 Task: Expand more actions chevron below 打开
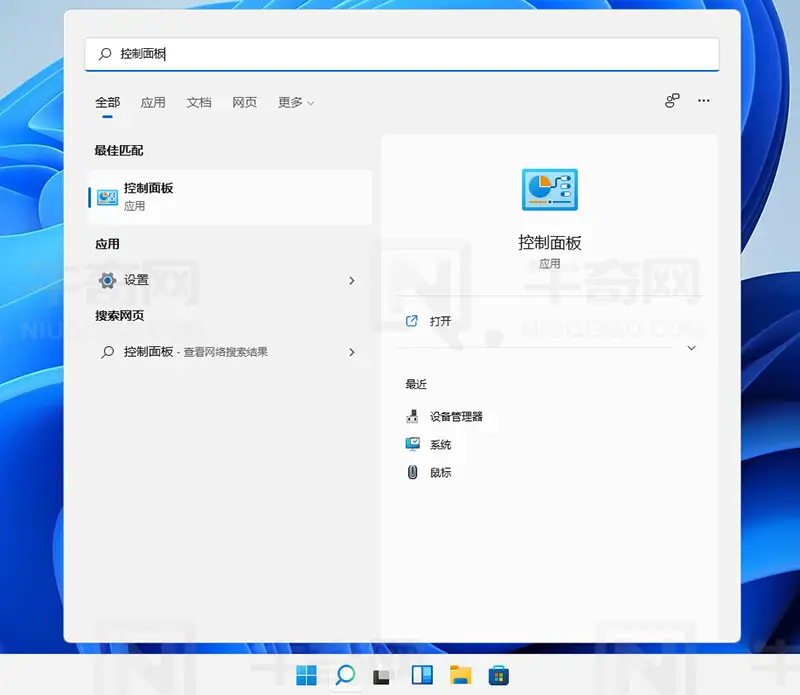(x=691, y=348)
